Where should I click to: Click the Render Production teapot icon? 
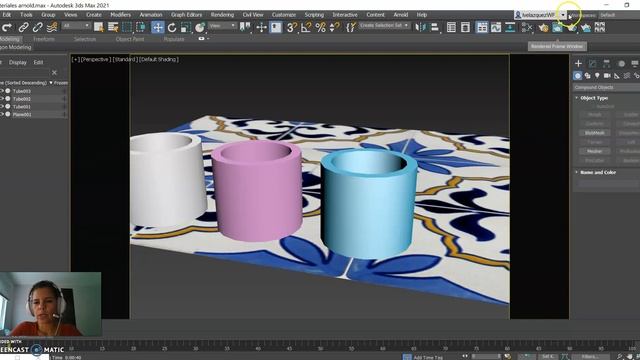click(572, 28)
